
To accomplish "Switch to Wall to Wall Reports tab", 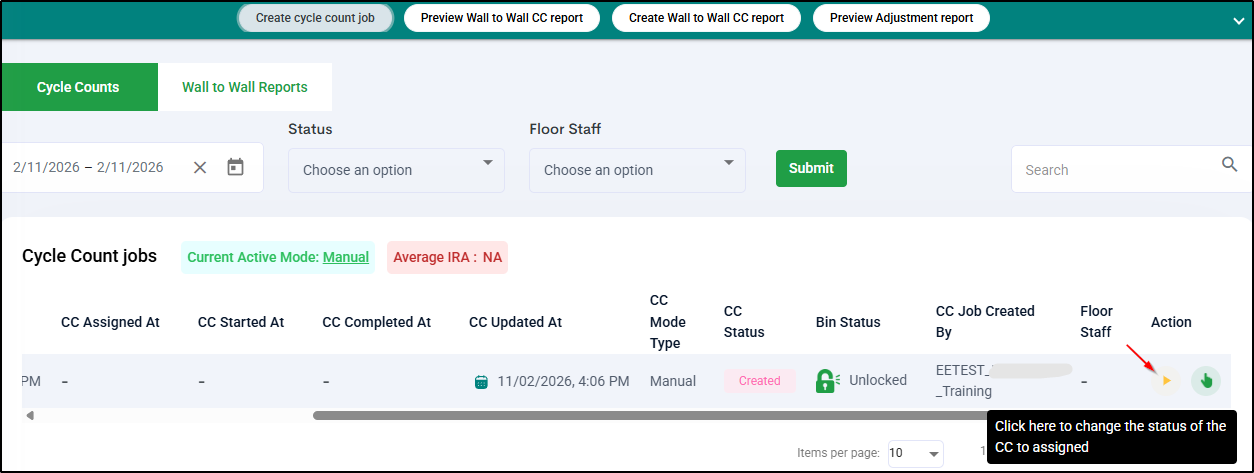I will (x=245, y=87).
